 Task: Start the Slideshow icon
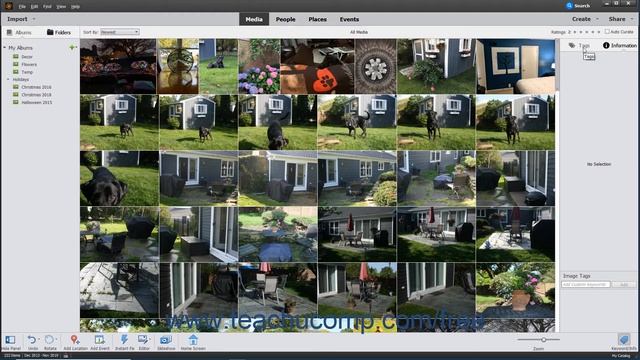pos(166,340)
